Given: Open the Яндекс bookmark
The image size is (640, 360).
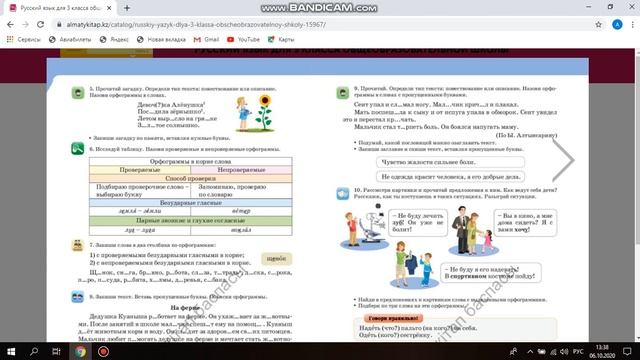Looking at the screenshot, I should pos(114,40).
